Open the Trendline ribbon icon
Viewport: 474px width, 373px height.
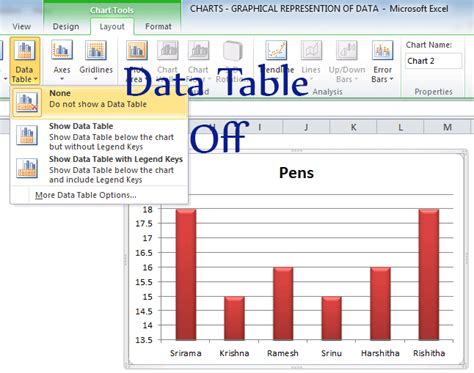tap(276, 50)
